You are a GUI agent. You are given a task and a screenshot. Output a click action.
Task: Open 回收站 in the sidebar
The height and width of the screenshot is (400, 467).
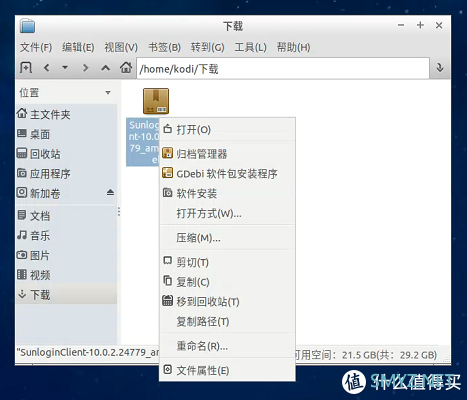(66, 154)
